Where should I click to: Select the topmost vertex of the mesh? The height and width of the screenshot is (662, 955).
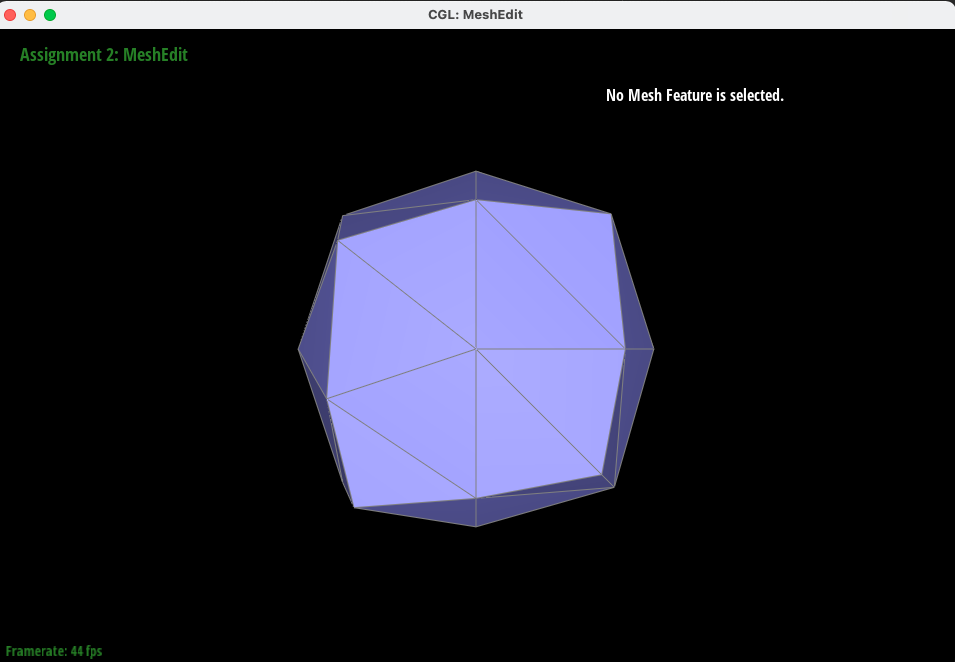[476, 172]
